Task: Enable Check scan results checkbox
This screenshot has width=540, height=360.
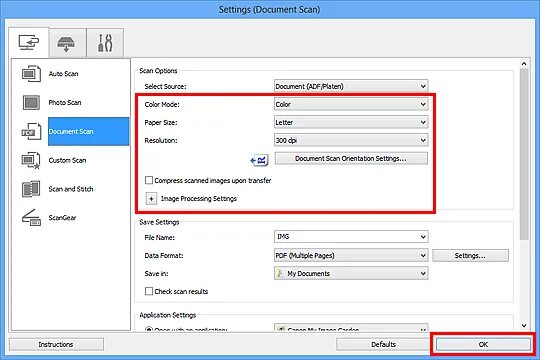Action: pyautogui.click(x=149, y=291)
